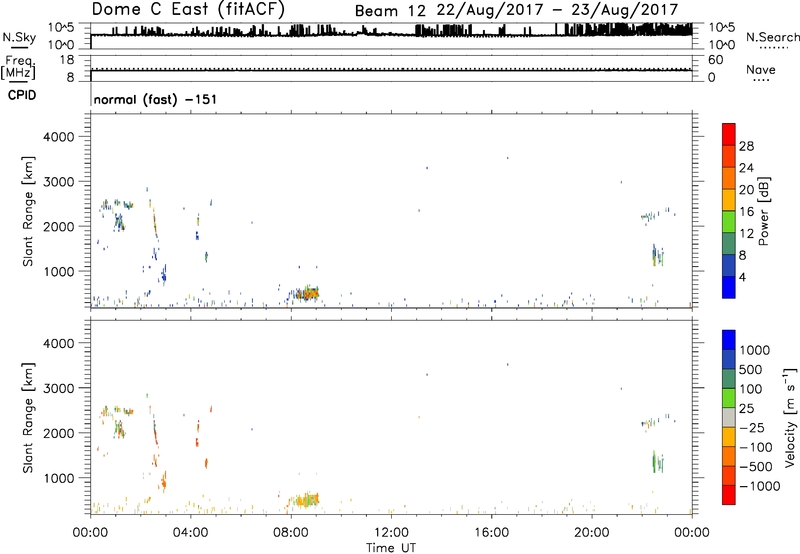Screen dimensions: 800x554
Task: Click the light green 25-100 velocity segment
Action: pyautogui.click(x=729, y=398)
